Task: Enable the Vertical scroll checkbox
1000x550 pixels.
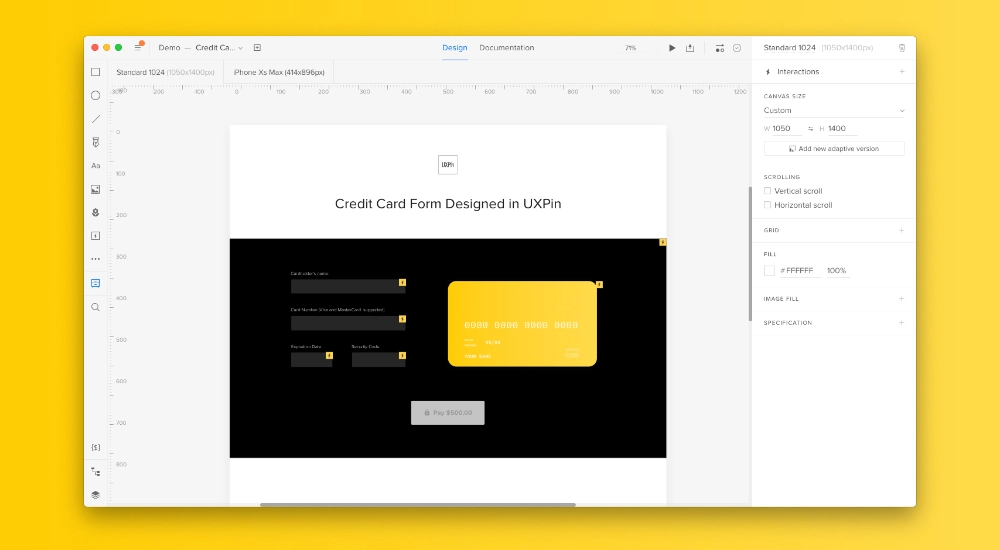Action: coord(767,191)
